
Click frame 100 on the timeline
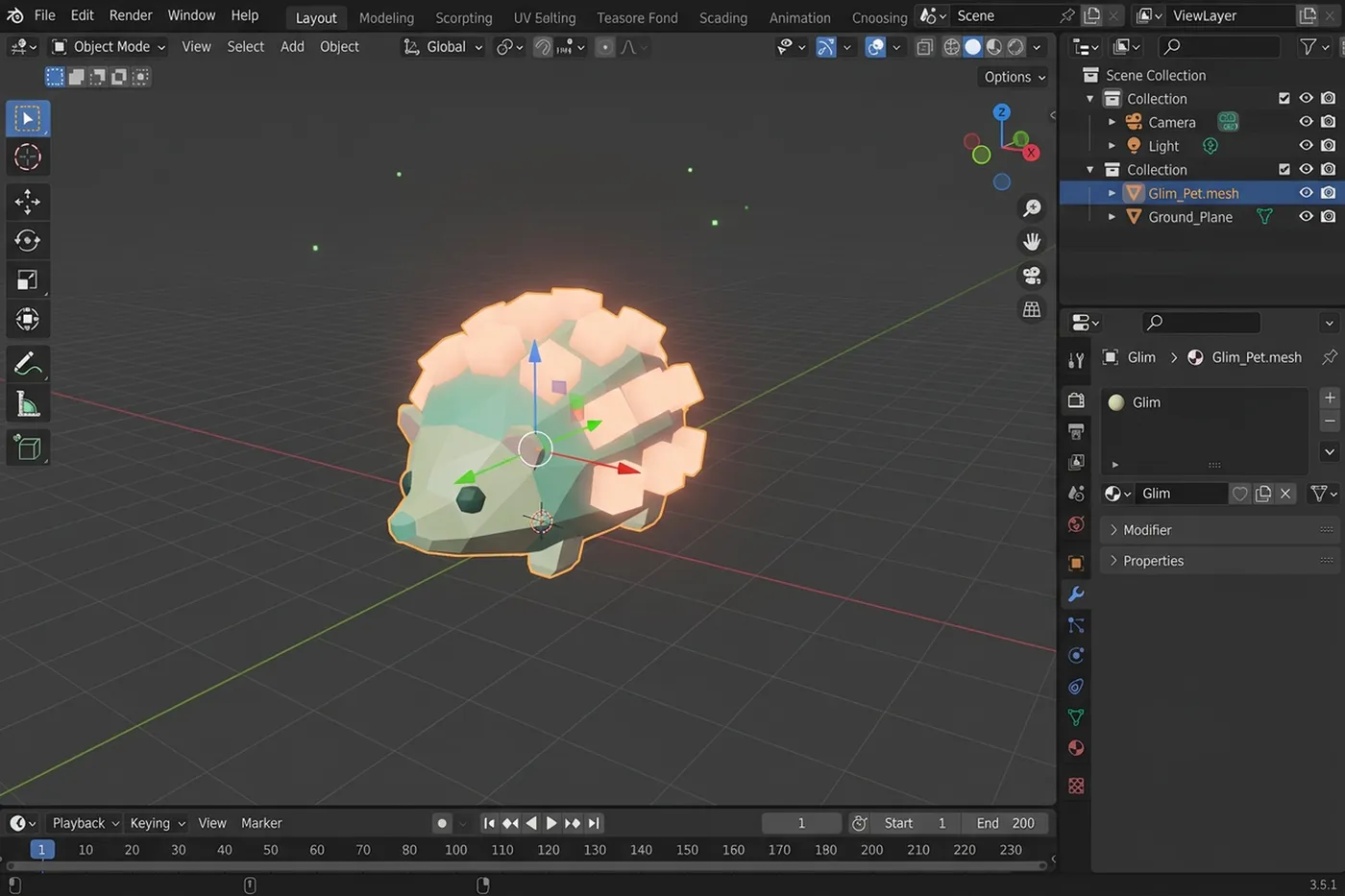pyautogui.click(x=455, y=850)
